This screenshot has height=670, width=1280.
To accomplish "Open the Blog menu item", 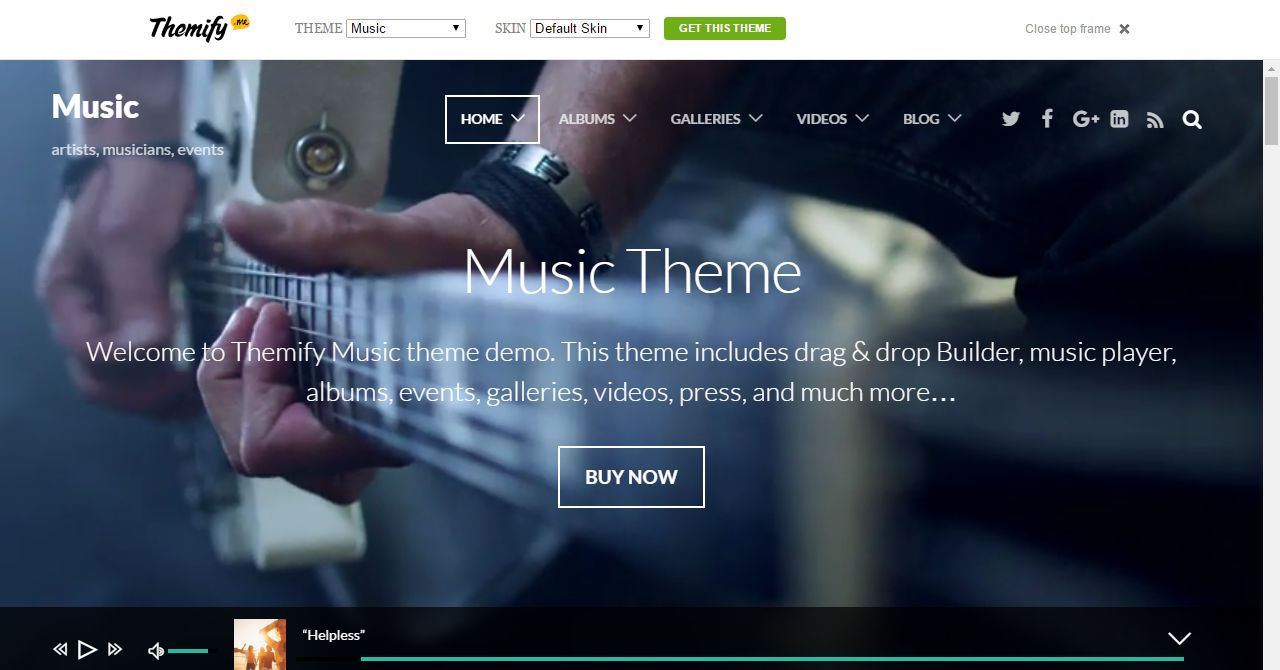I will [x=921, y=119].
